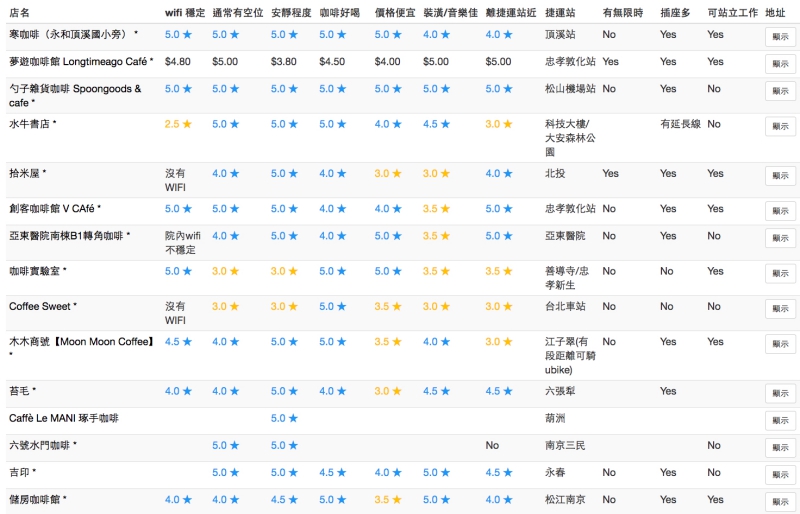Click the 地址 column header
This screenshot has height=514, width=800.
tap(776, 13)
